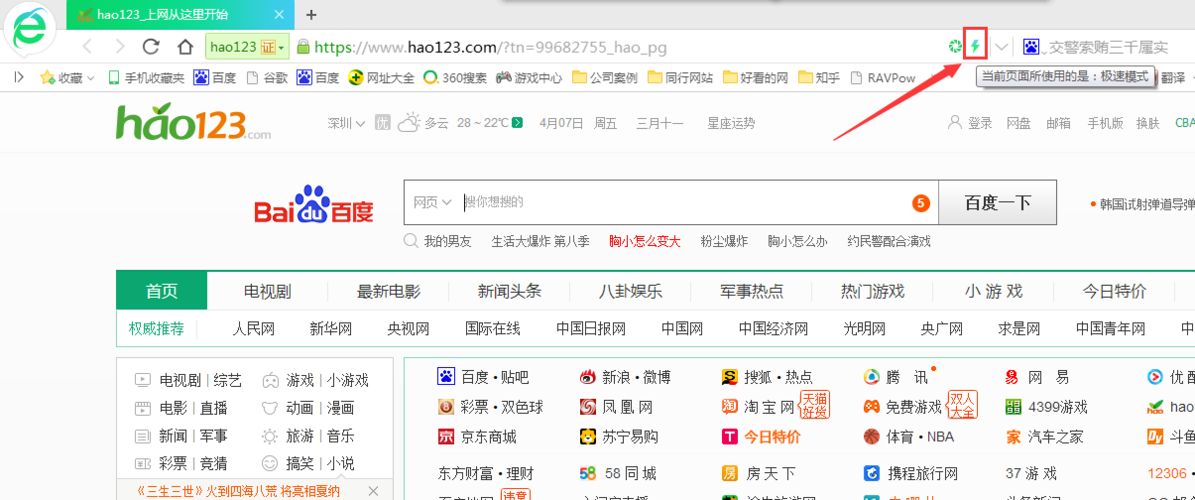Close the 三生三世 news banner
This screenshot has width=1195, height=500.
[373, 490]
